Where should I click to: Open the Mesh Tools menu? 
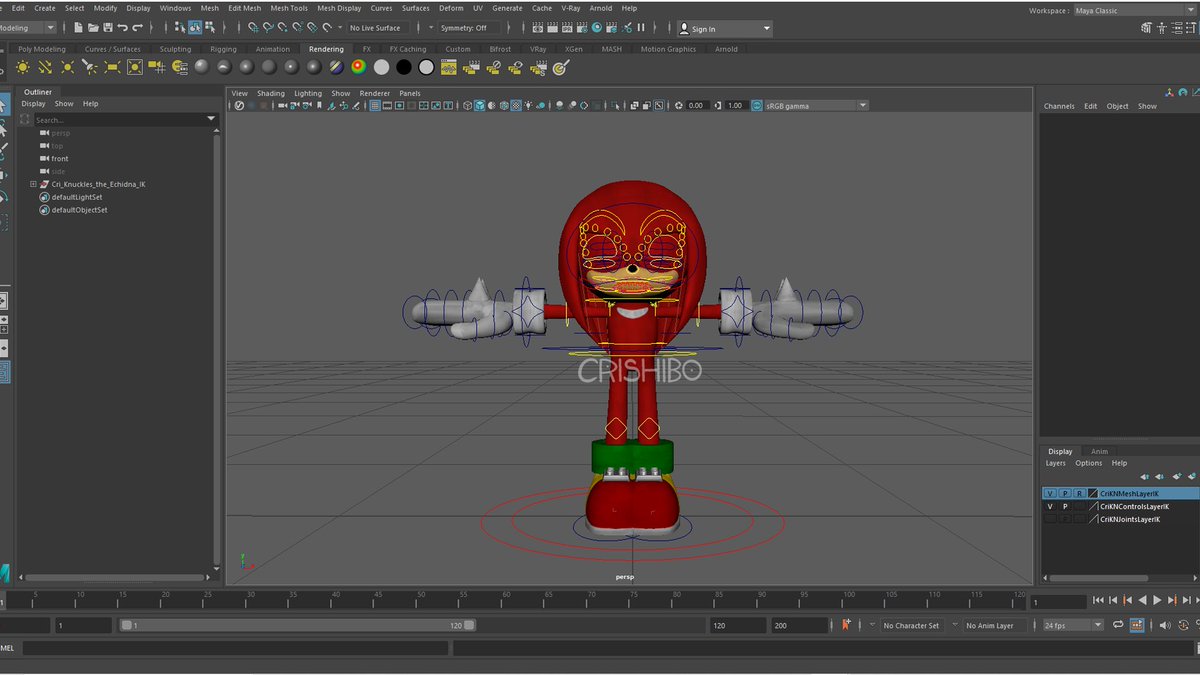tap(289, 8)
